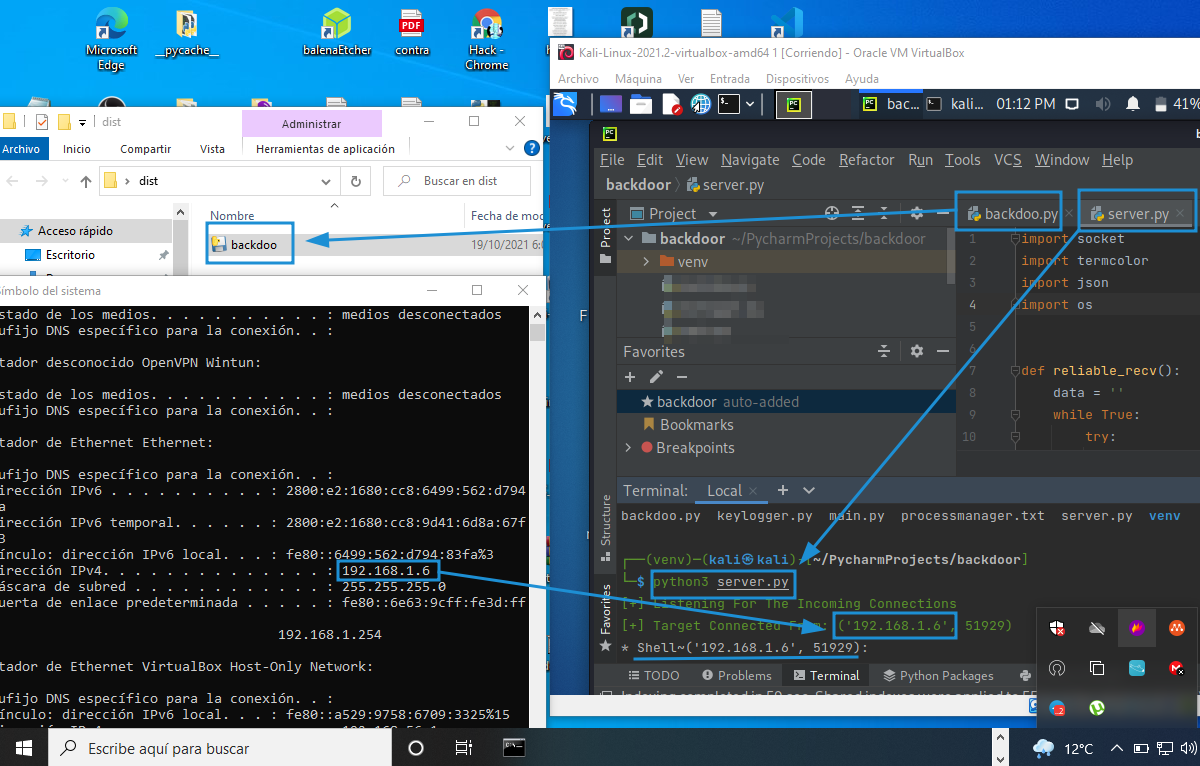Click the Buscar en dist search field
Image resolution: width=1200 pixels, height=766 pixels.
458,181
